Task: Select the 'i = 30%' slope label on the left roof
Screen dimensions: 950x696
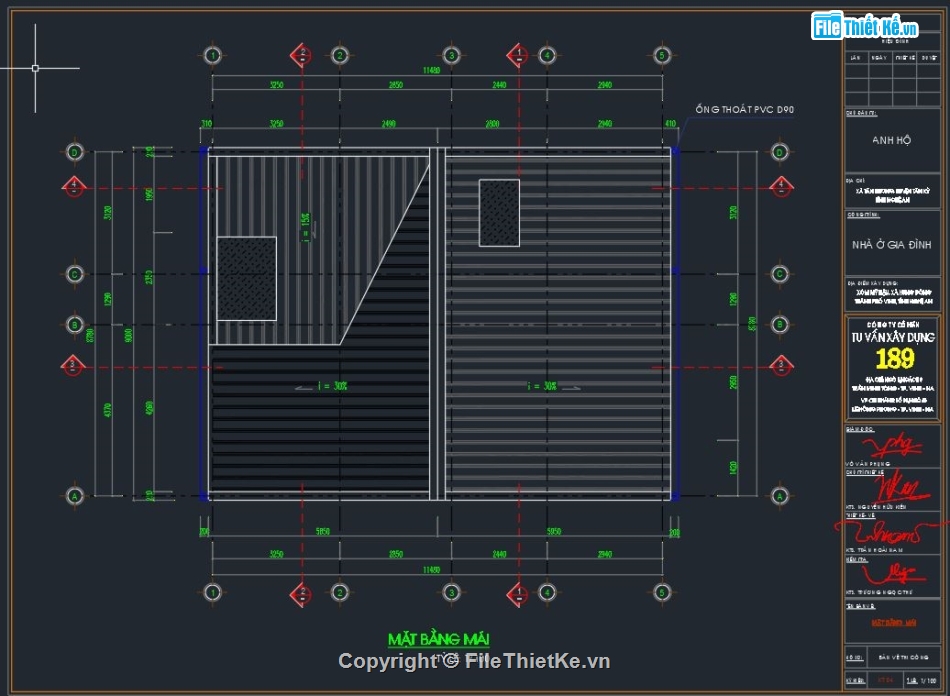Action: [x=333, y=386]
